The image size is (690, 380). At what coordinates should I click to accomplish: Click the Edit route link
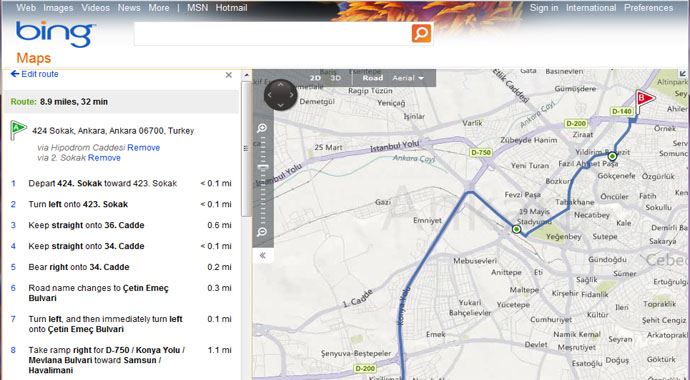(40, 74)
